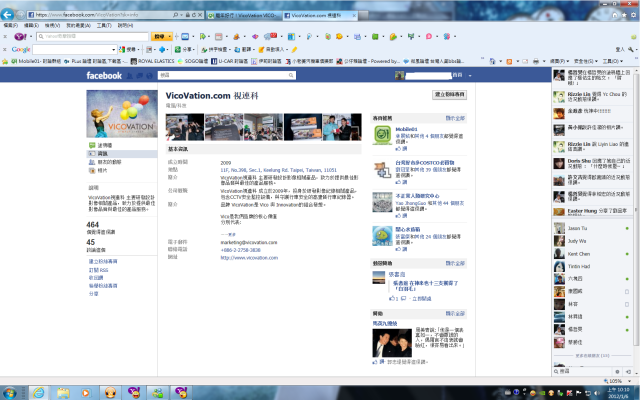This screenshot has height=400, width=640.
Task: Open the 我的最愛(A) menu
Action: [x=78, y=25]
